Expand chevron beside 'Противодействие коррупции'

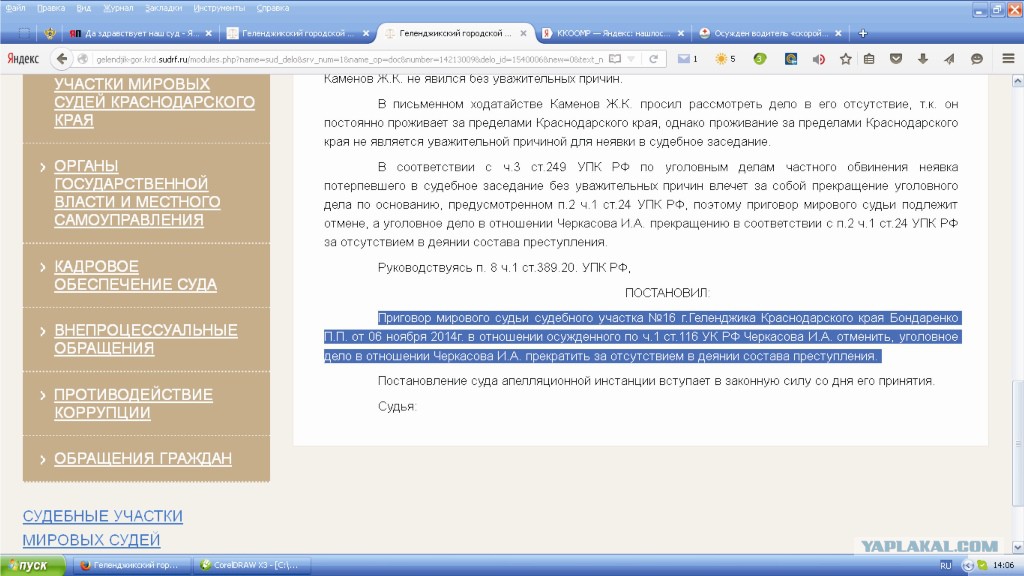point(42,396)
